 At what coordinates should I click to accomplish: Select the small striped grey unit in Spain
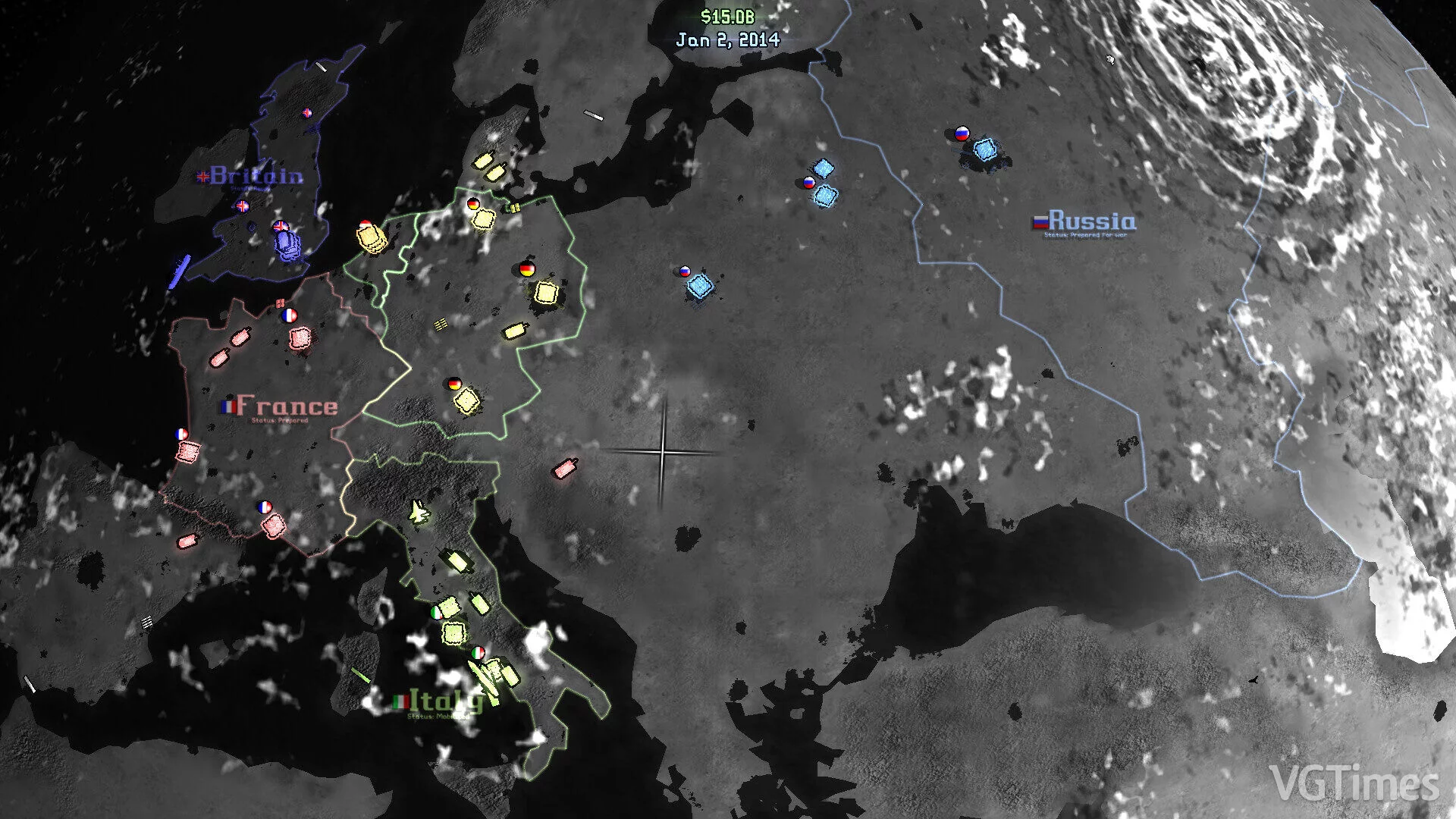(x=147, y=623)
